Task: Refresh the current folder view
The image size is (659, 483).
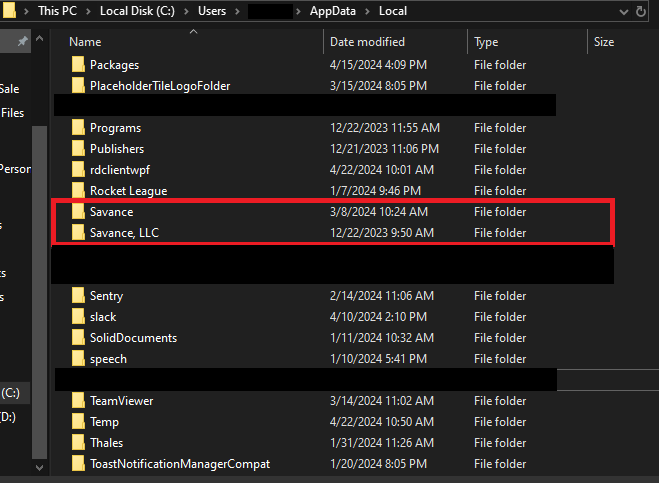Action: pos(641,11)
